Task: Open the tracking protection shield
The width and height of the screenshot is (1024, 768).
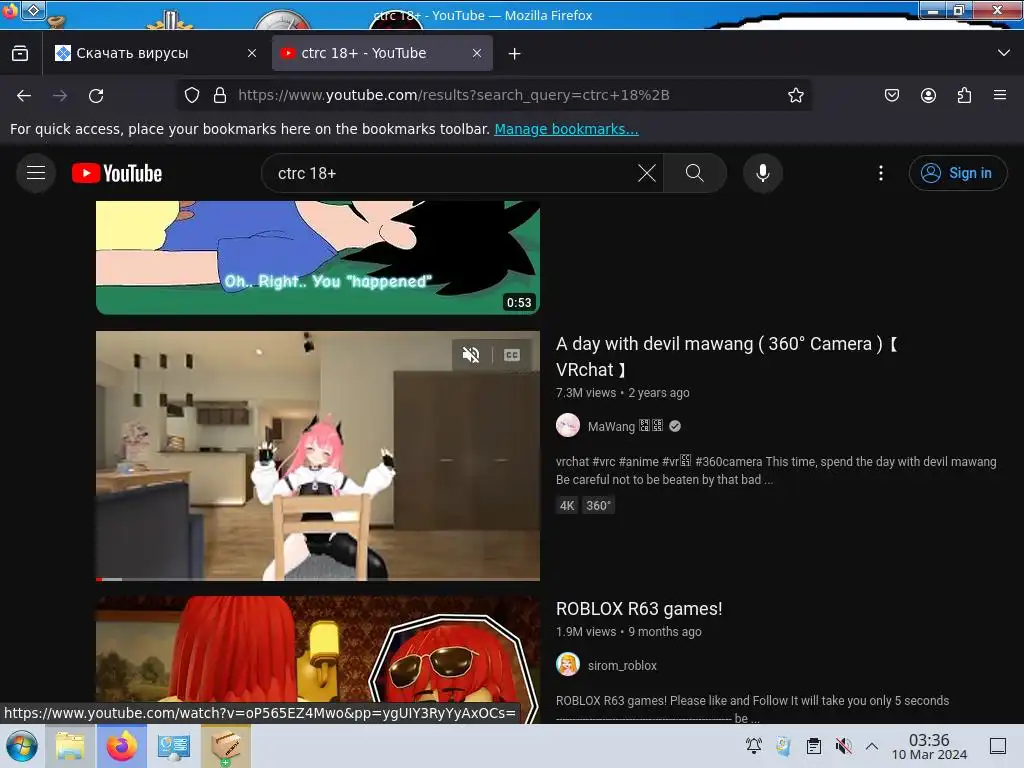Action: [x=191, y=95]
